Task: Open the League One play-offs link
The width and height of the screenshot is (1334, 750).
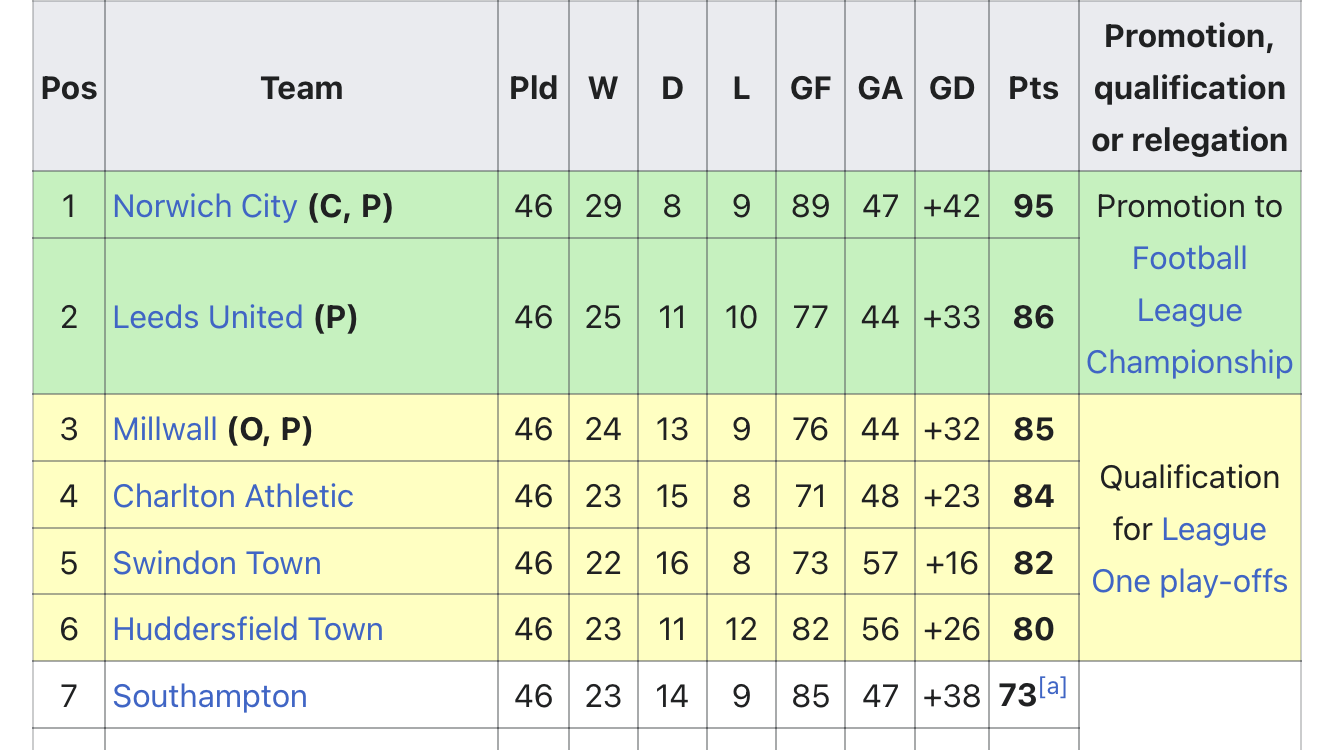Action: click(x=1190, y=556)
